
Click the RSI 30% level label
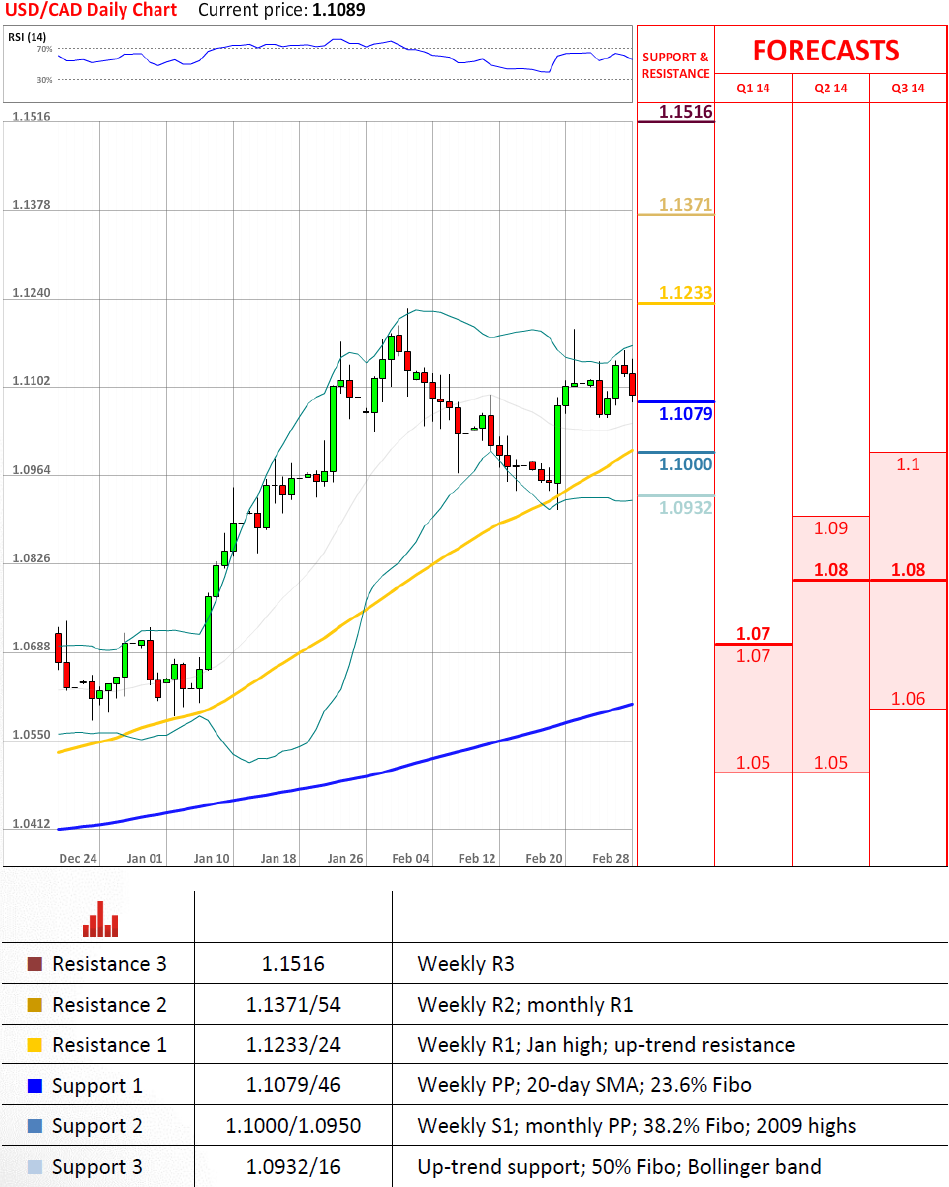pos(45,79)
